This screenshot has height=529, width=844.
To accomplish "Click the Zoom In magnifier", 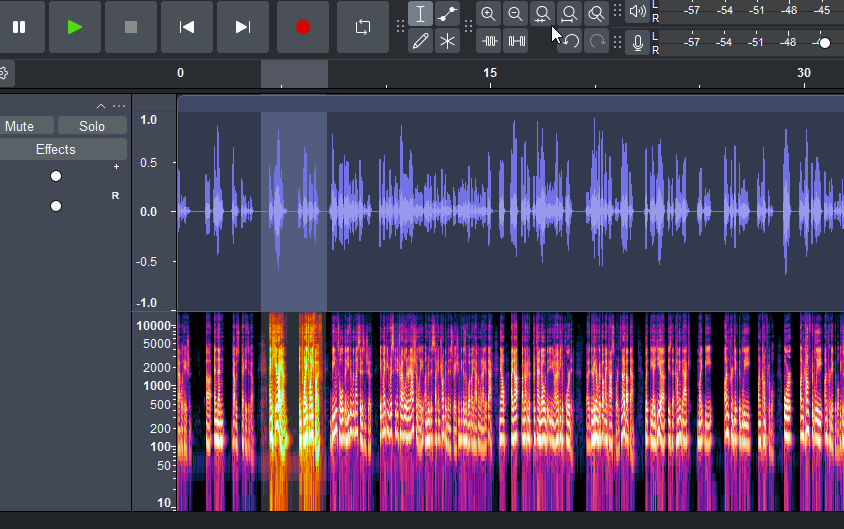I will 488,14.
